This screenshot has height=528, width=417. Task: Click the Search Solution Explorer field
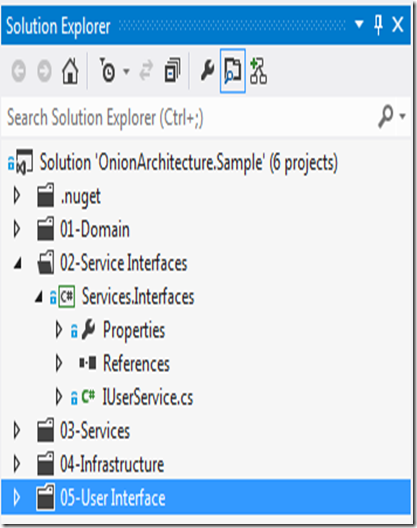[x=189, y=117]
